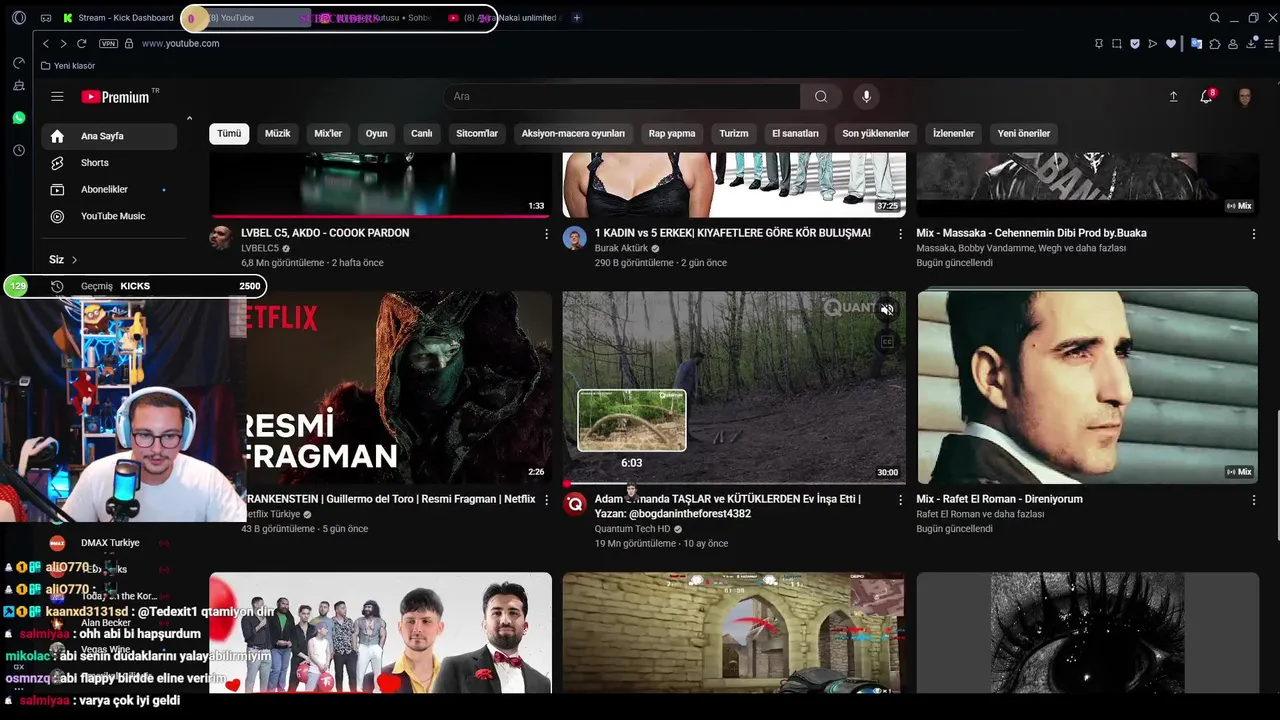Screen dimensions: 1280x720
Task: Open options menu for LVBEL C5 video
Action: [x=546, y=234]
